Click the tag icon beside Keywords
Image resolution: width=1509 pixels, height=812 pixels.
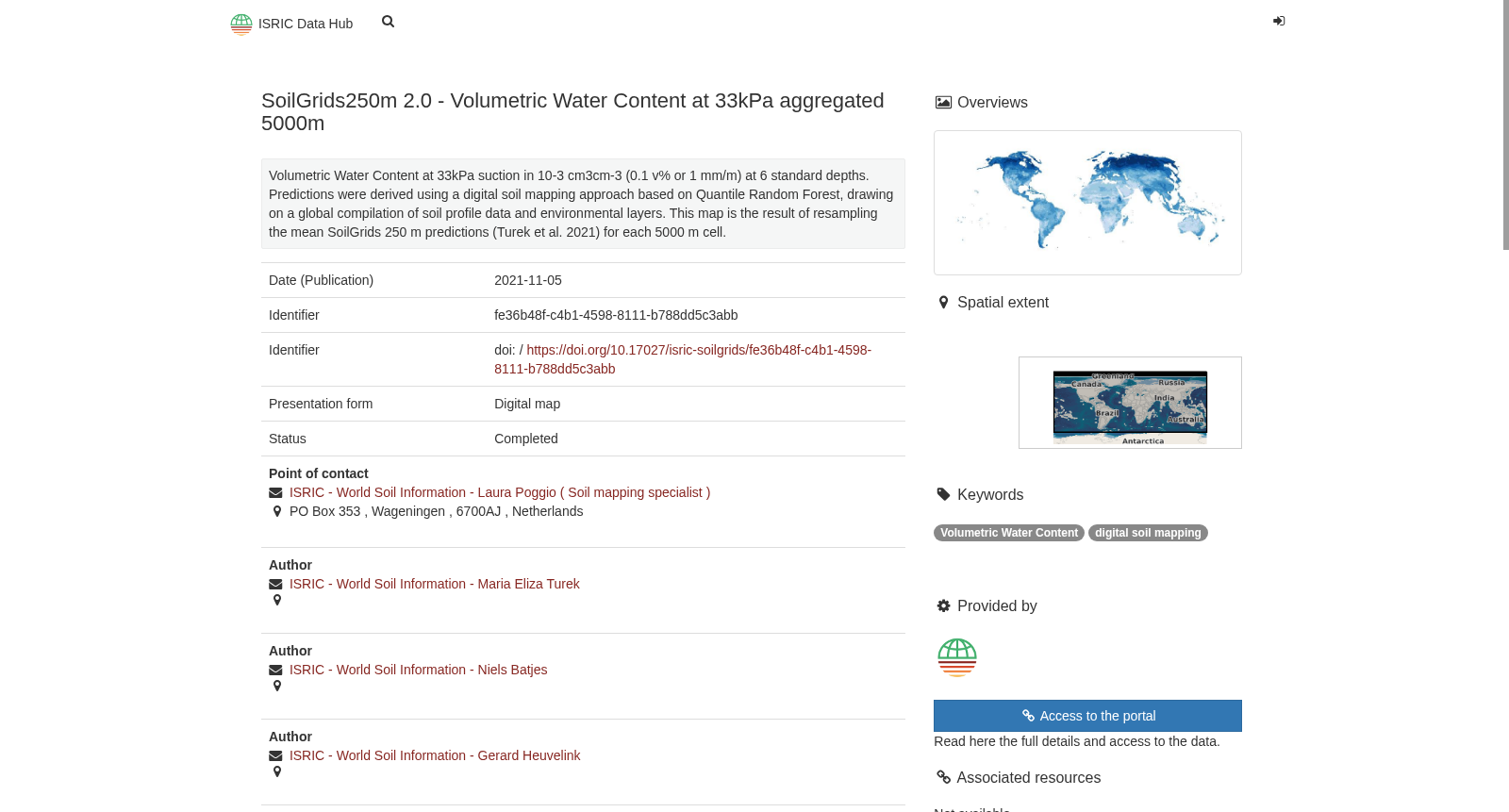pos(943,494)
